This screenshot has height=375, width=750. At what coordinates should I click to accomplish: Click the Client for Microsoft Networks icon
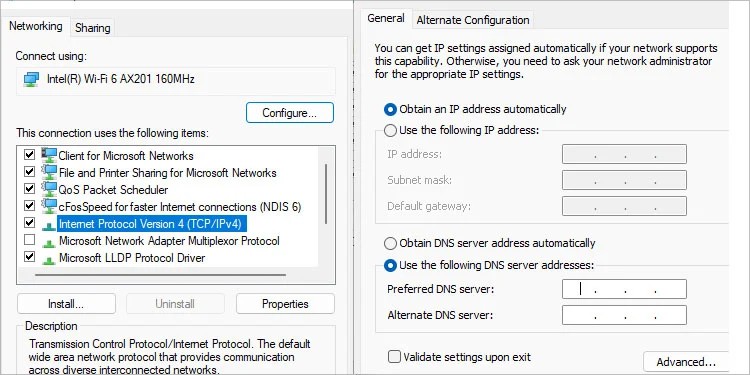pyautogui.click(x=49, y=155)
